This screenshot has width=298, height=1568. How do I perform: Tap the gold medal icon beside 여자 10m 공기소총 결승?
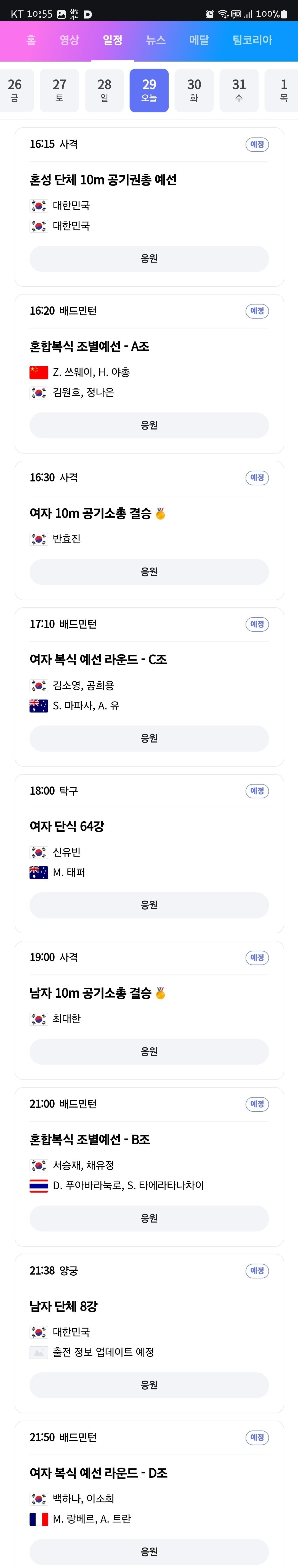coord(161,513)
